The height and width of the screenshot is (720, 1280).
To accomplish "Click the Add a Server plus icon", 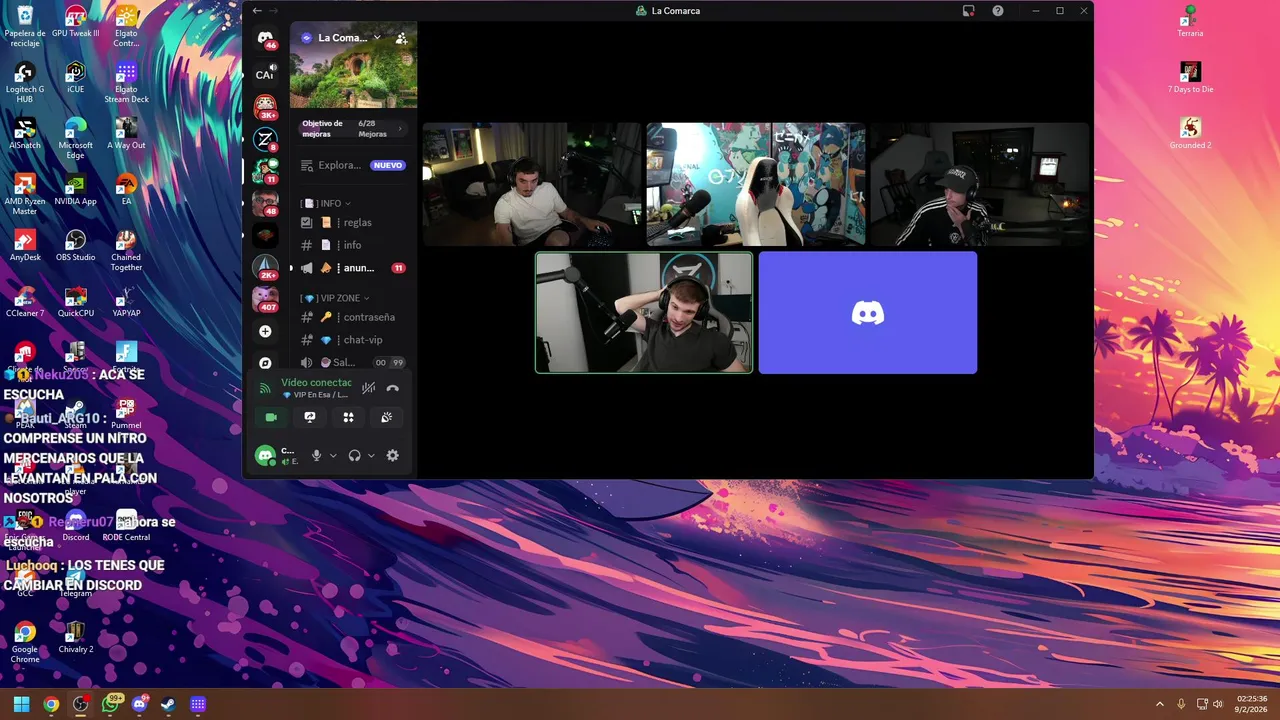I will coord(265,331).
